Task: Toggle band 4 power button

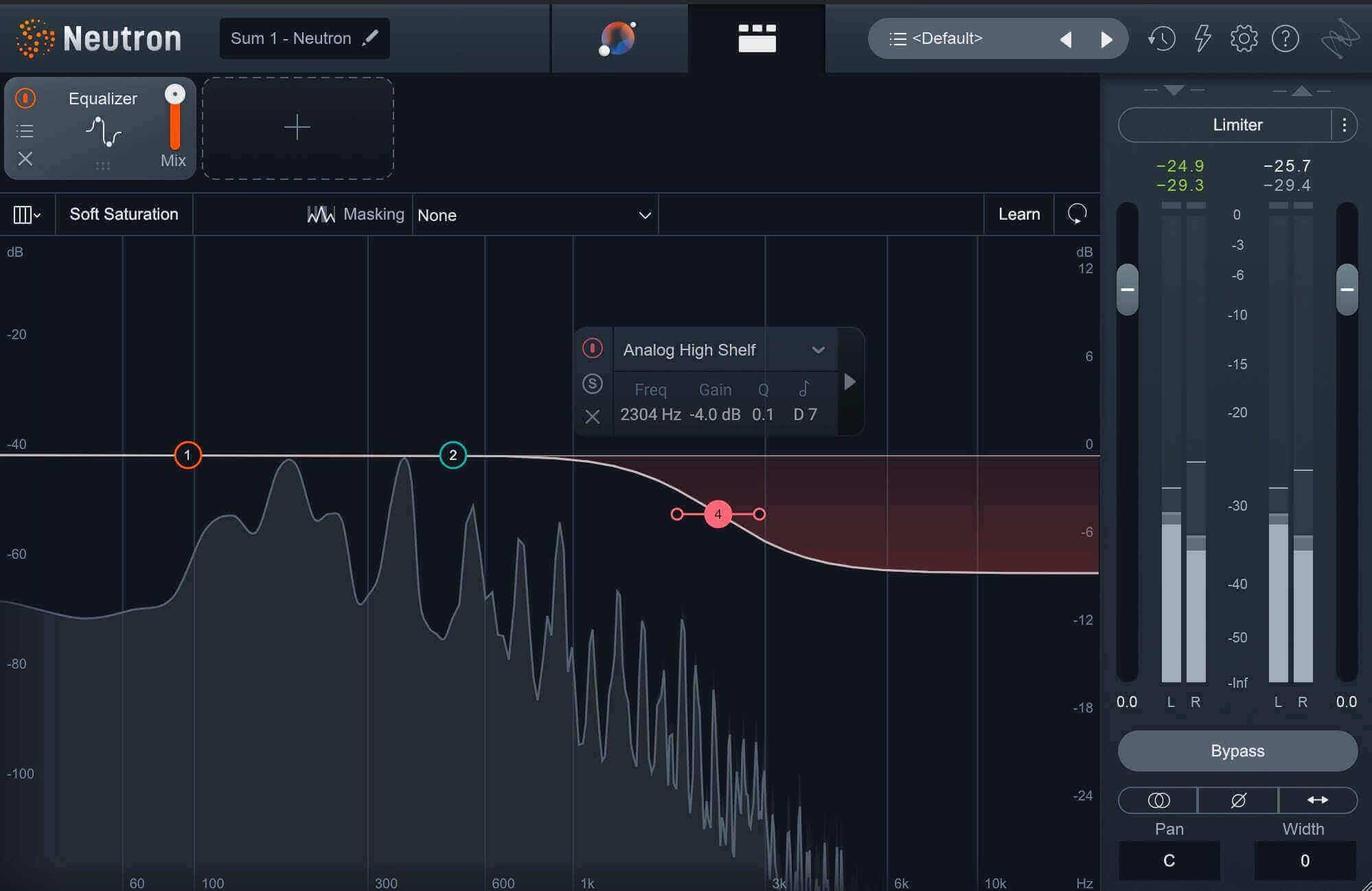Action: pos(593,348)
